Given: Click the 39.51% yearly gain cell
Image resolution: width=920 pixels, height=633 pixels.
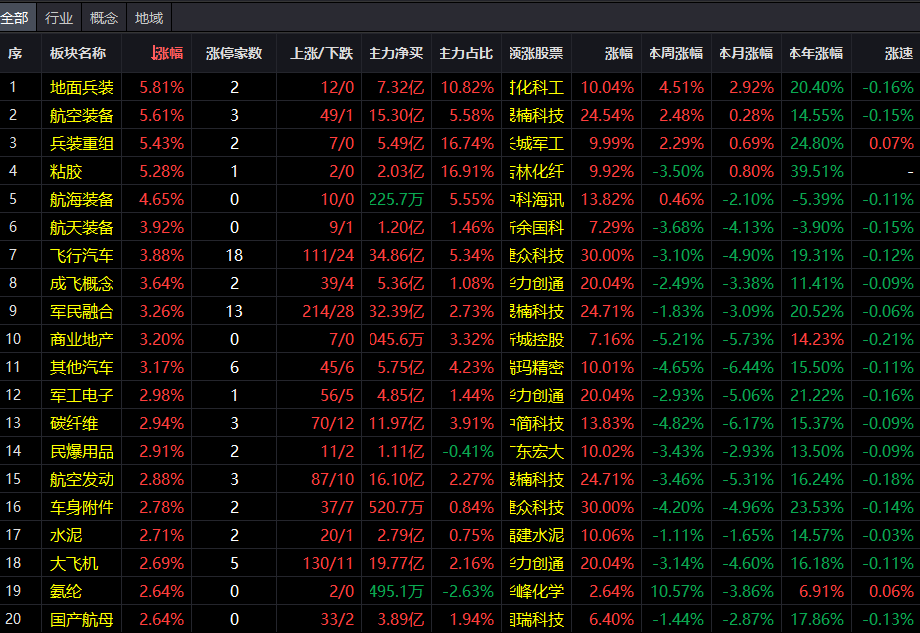Looking at the screenshot, I should coord(817,172).
